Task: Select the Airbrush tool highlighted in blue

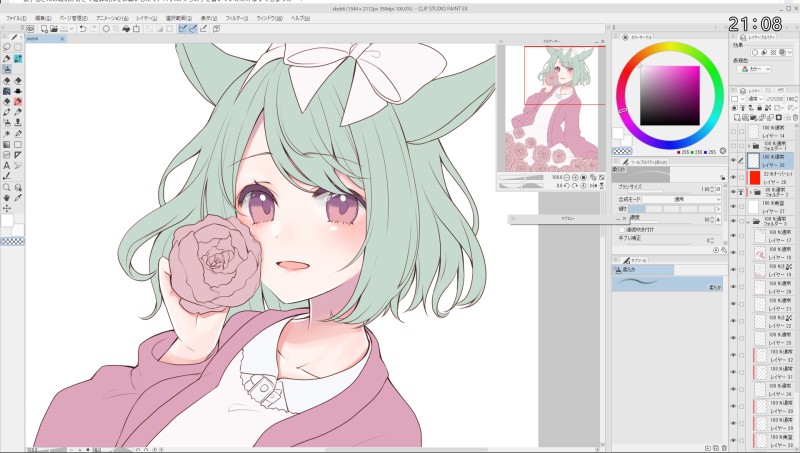Action: click(7, 69)
